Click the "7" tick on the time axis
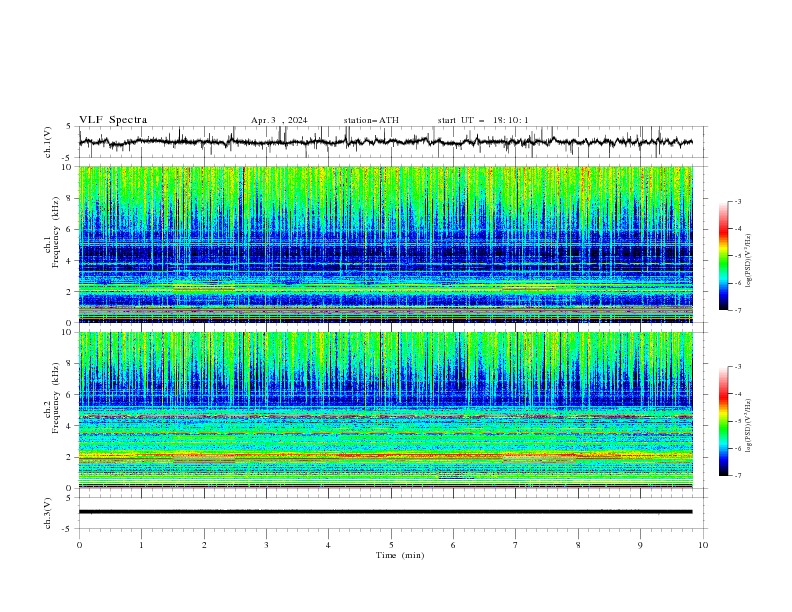The image size is (792, 612). pyautogui.click(x=516, y=545)
